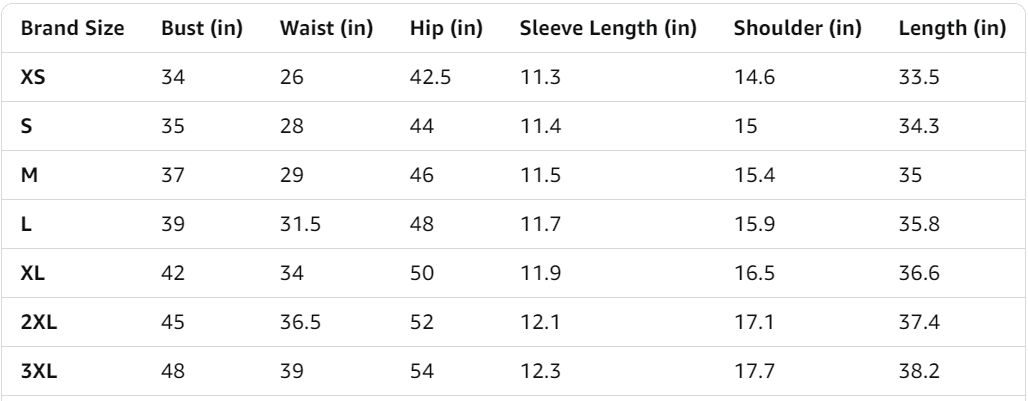
Task: Select the 3XL size row label
Action: (x=38, y=368)
